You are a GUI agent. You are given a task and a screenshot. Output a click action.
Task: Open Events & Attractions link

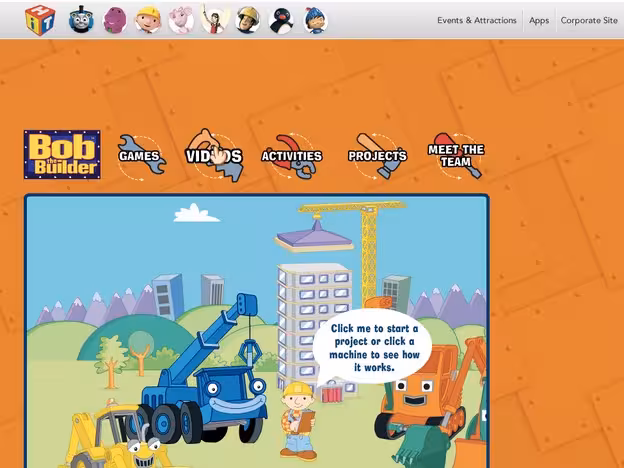(x=477, y=20)
